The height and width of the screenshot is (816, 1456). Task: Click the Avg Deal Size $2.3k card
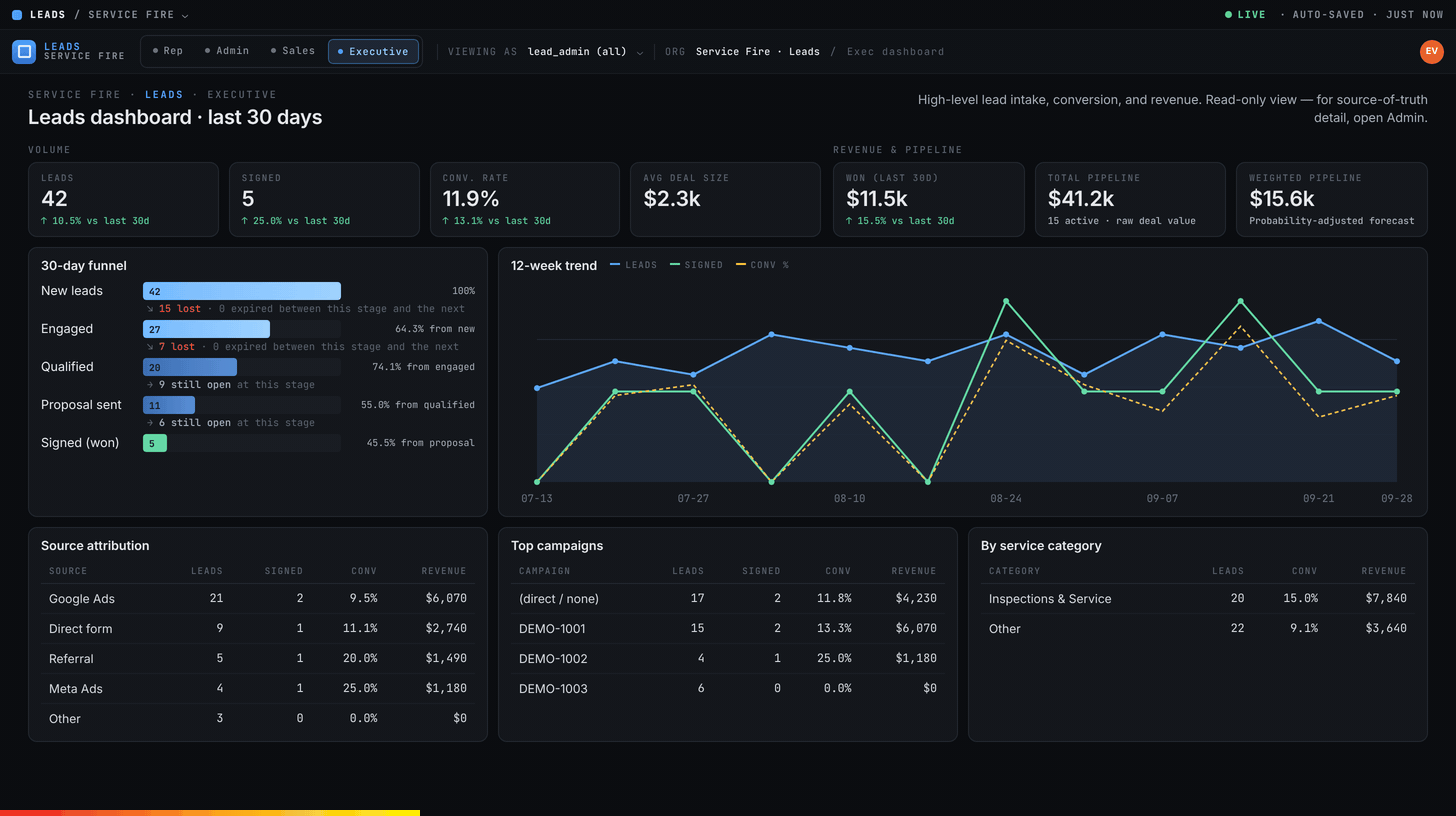726,200
